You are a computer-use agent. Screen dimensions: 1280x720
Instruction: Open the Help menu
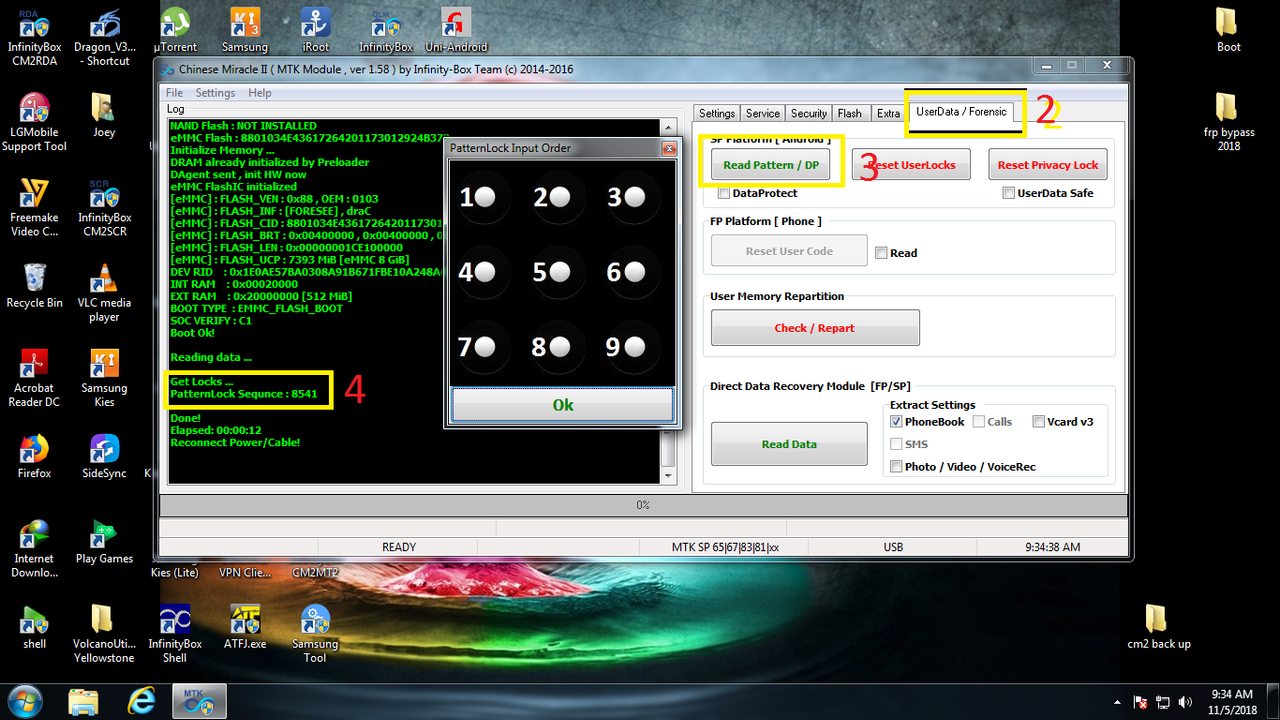260,93
